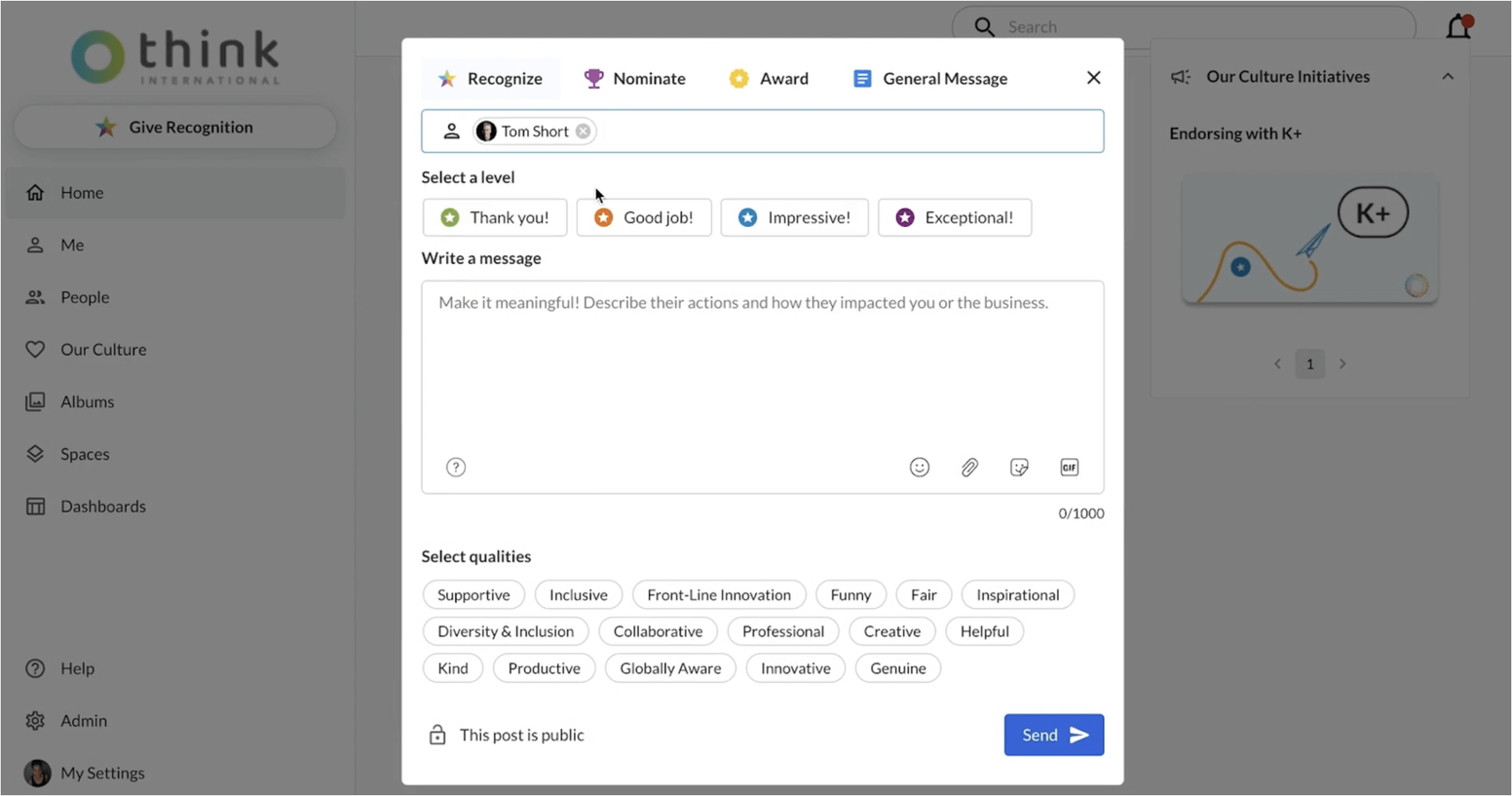The height and width of the screenshot is (796, 1512).
Task: Switch to the Nominate tab
Action: pos(634,79)
